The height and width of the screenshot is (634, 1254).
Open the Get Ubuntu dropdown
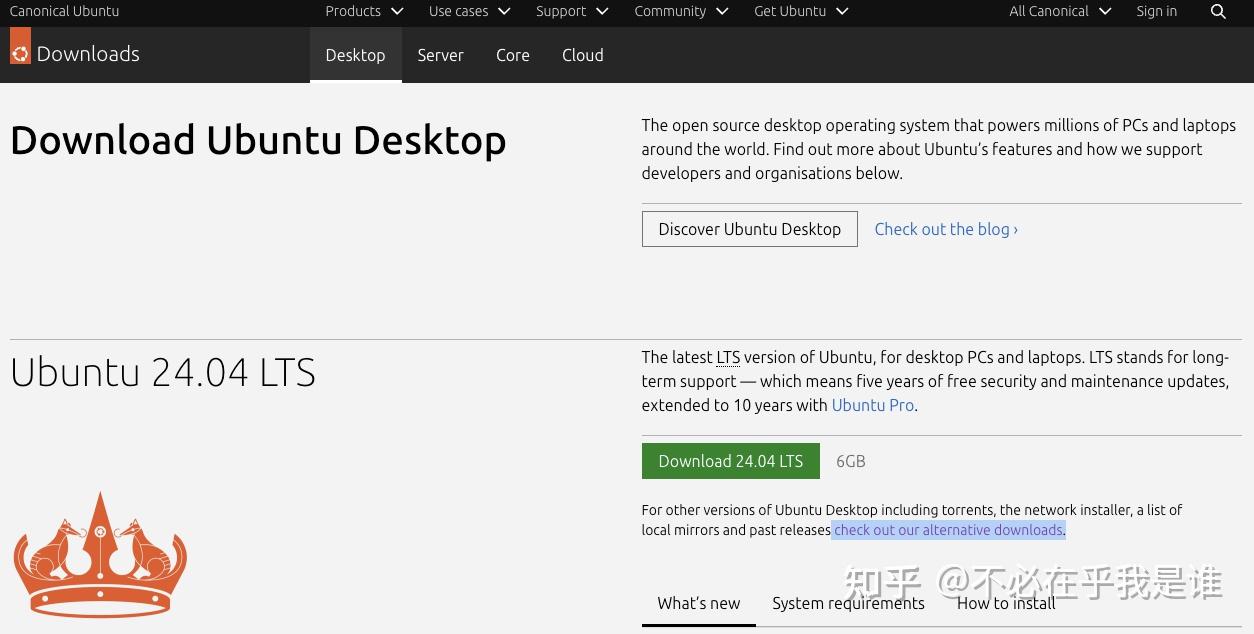[x=800, y=11]
